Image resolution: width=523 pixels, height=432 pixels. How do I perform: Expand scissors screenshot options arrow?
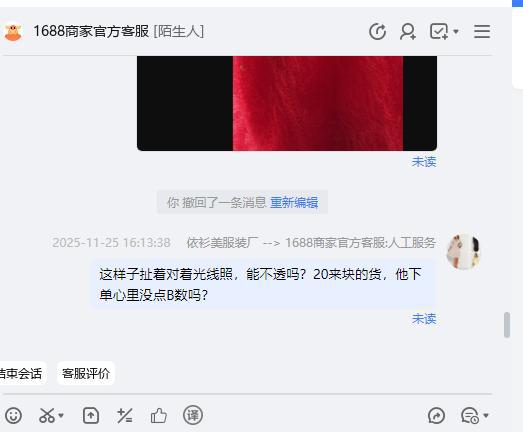click(x=61, y=416)
